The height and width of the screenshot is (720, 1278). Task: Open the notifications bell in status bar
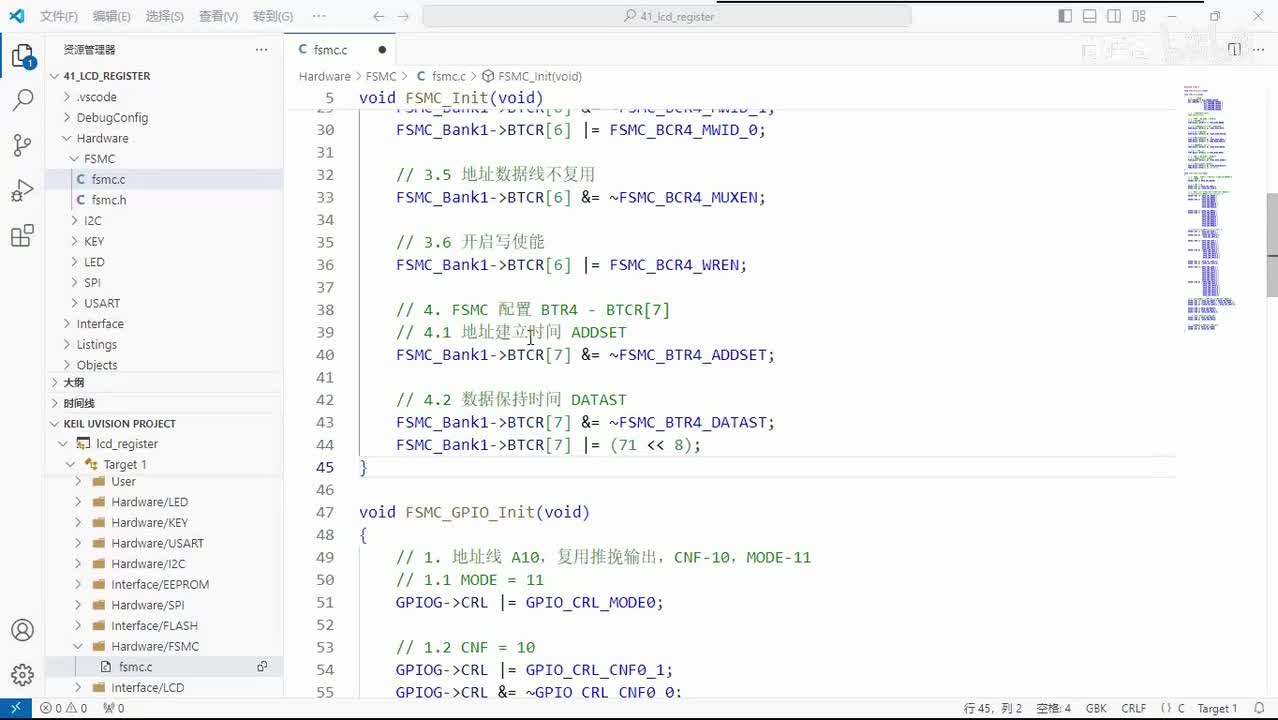point(1260,708)
